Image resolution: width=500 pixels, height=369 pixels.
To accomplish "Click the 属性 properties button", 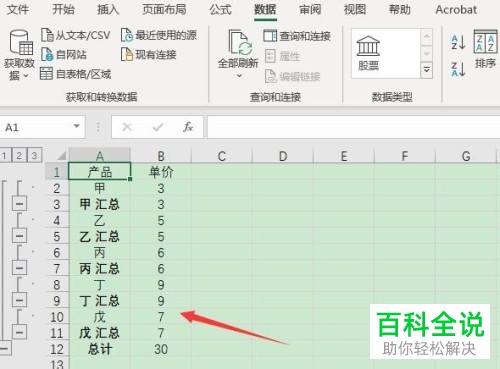I will click(x=283, y=56).
